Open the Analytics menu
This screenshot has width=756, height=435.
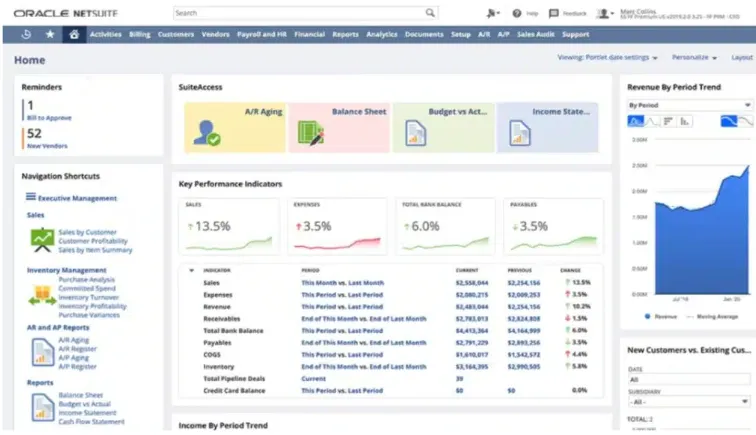coord(382,34)
